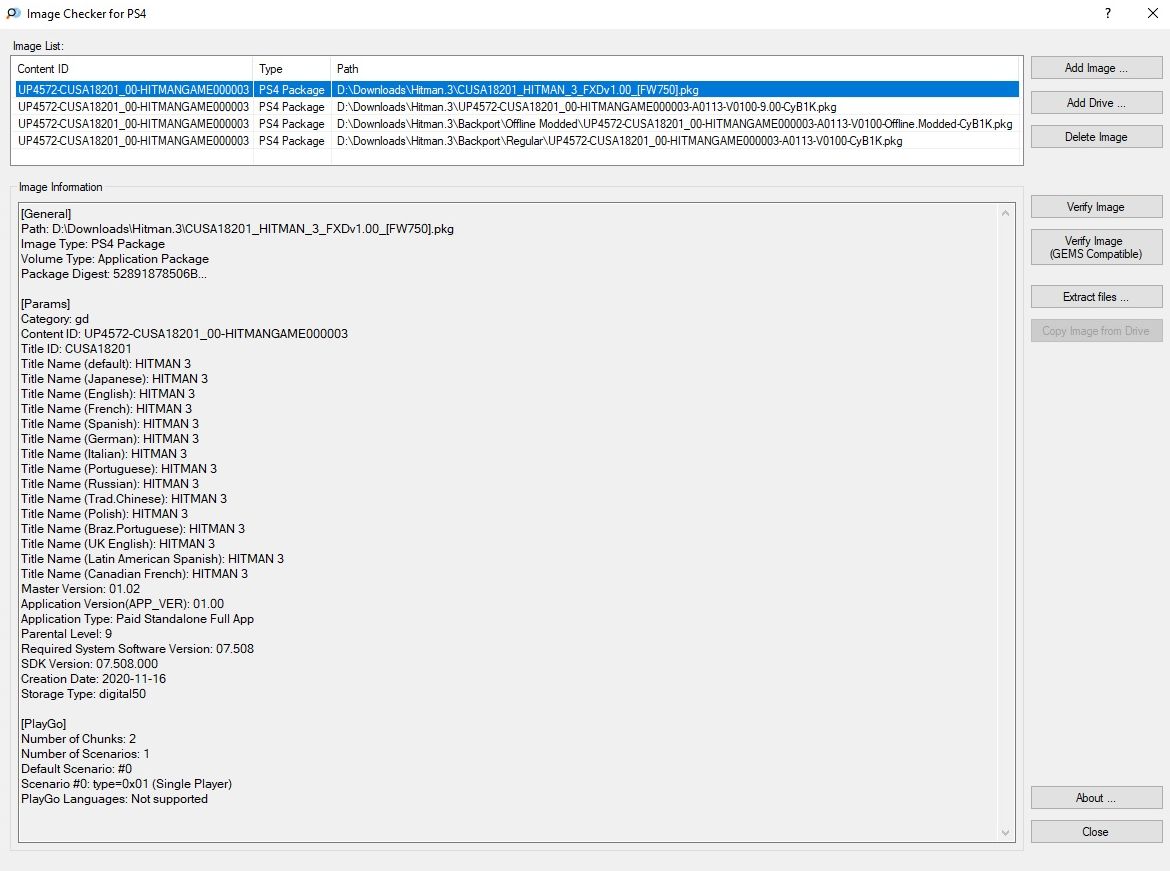Sort list by Content ID column header
This screenshot has height=871, width=1170.
pyautogui.click(x=132, y=69)
